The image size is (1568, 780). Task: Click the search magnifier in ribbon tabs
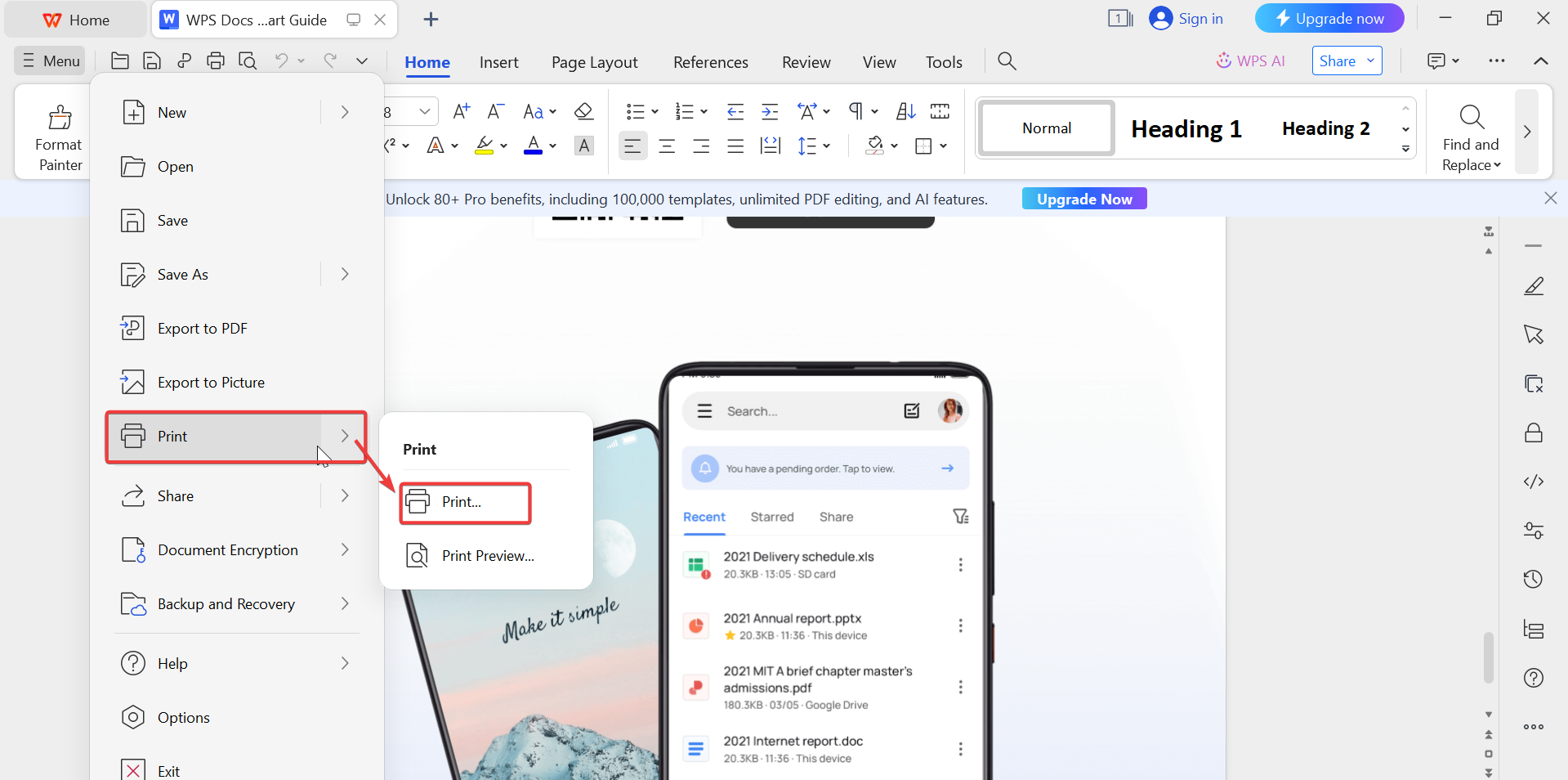[1007, 61]
